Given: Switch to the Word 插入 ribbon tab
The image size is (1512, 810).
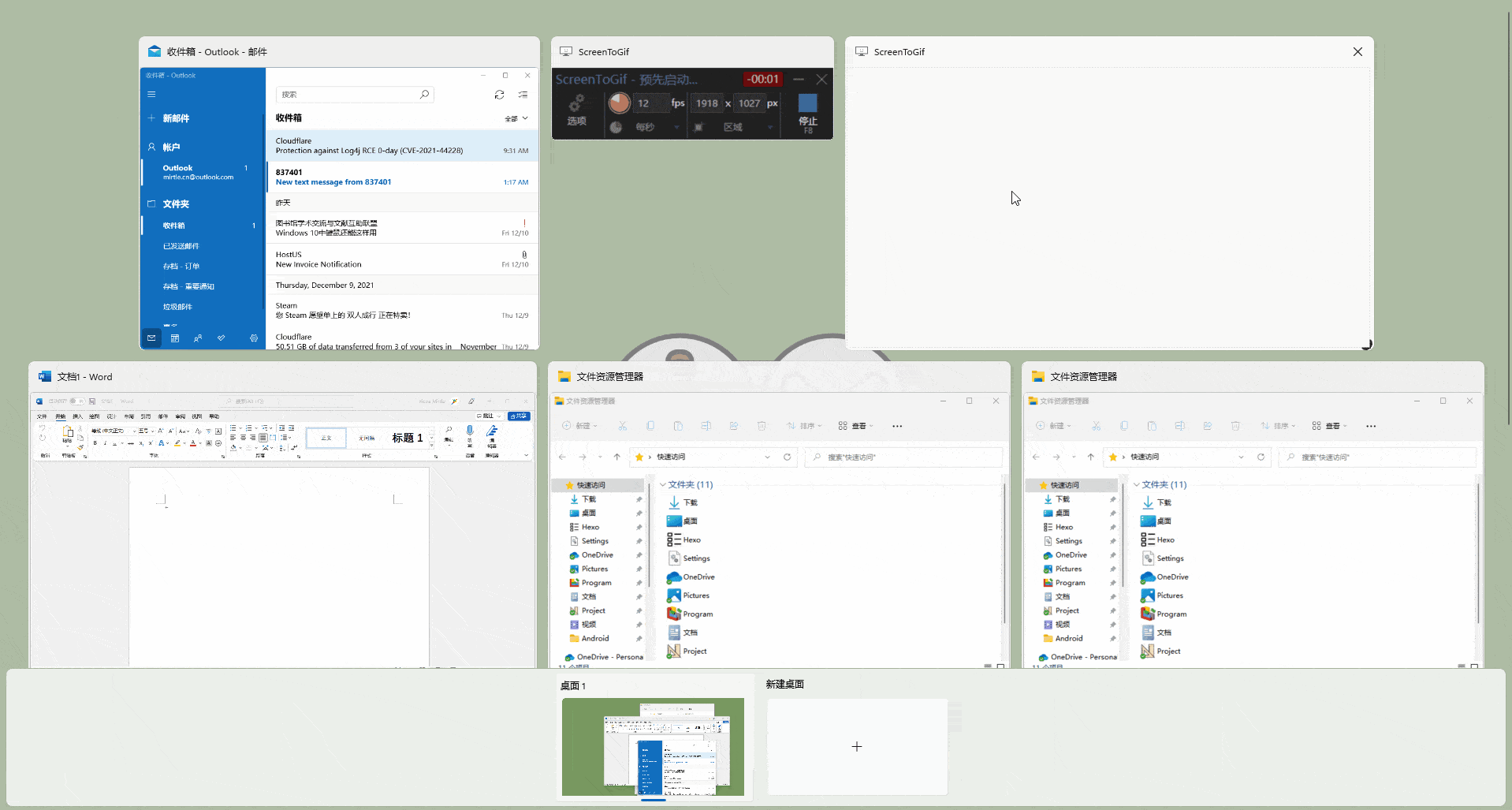Looking at the screenshot, I should 77,416.
